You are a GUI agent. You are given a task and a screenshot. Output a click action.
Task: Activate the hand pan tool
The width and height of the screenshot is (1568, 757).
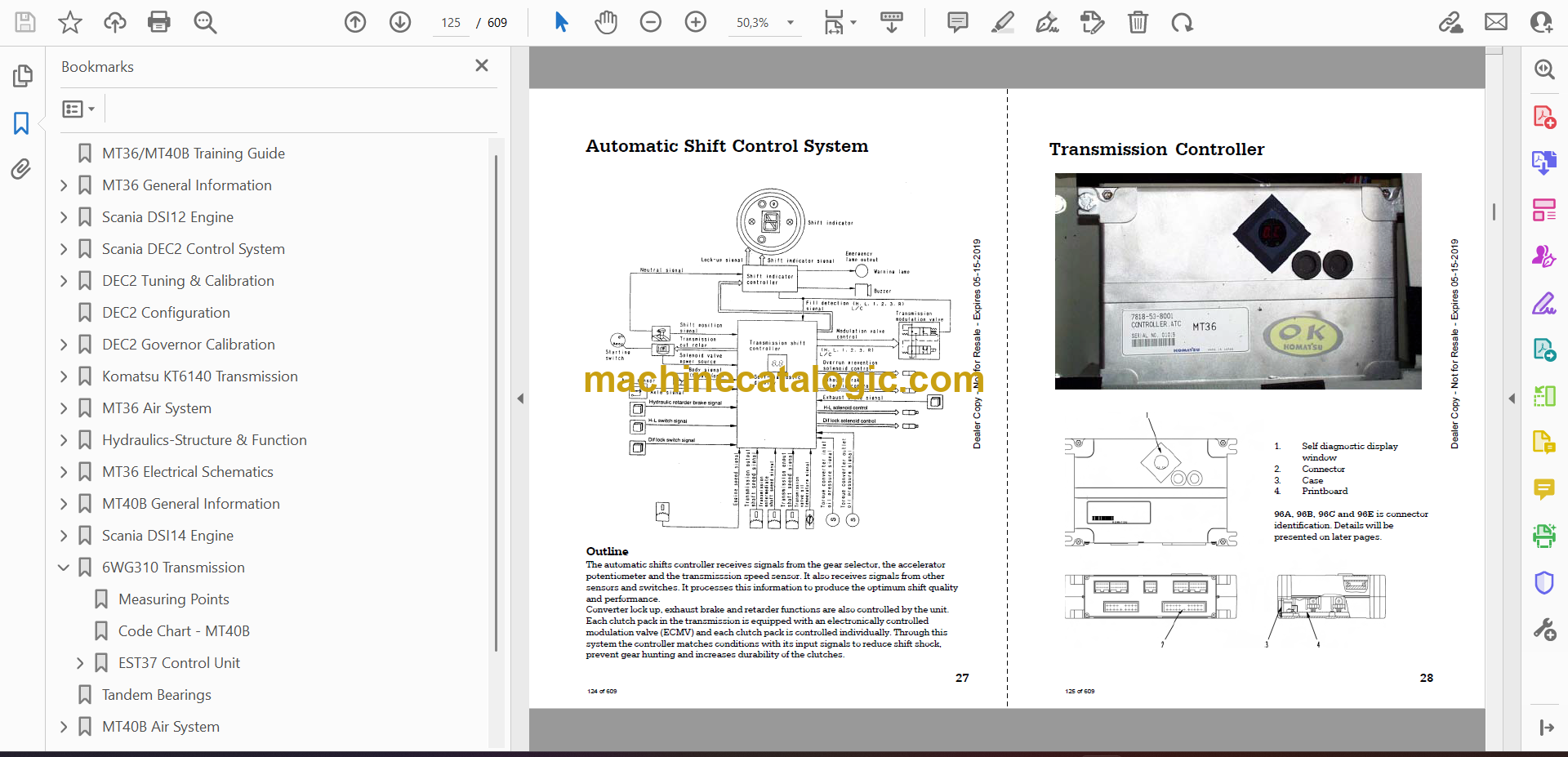[x=606, y=22]
